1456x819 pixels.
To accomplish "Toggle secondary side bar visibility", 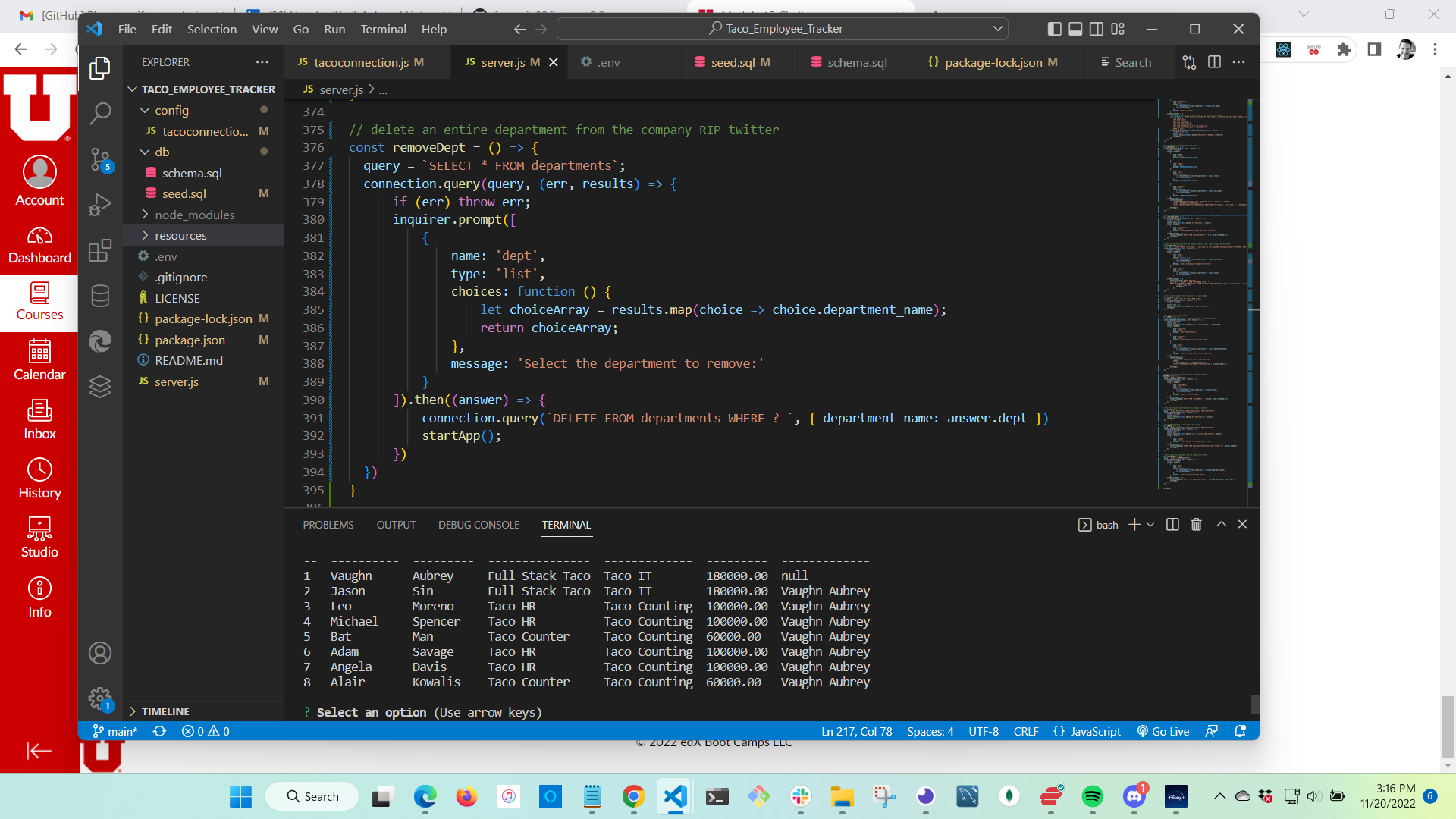I will click(x=1097, y=29).
